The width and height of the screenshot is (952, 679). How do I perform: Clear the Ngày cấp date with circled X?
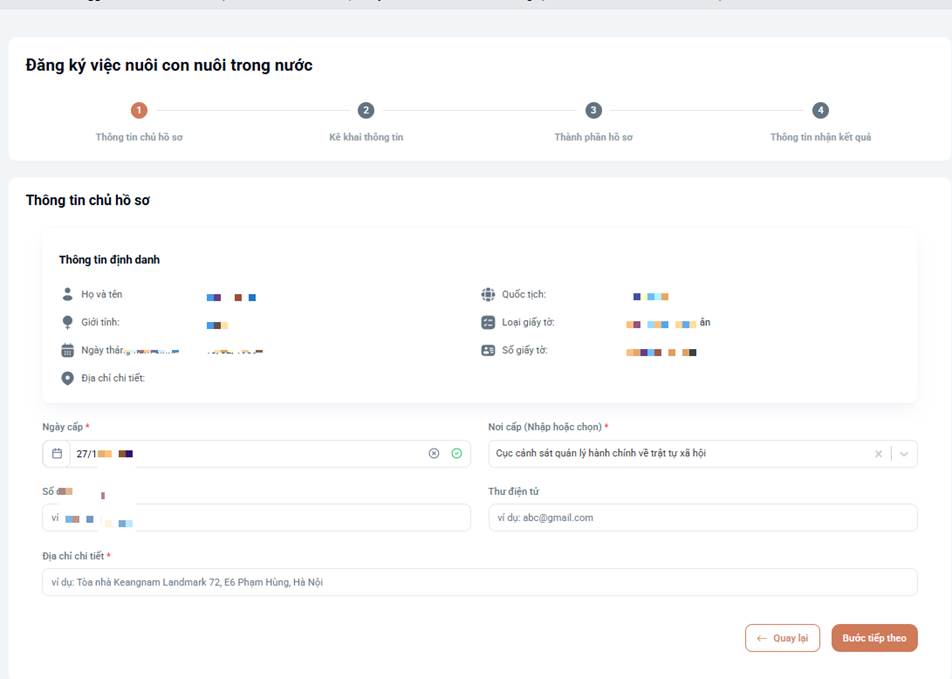[x=434, y=454]
